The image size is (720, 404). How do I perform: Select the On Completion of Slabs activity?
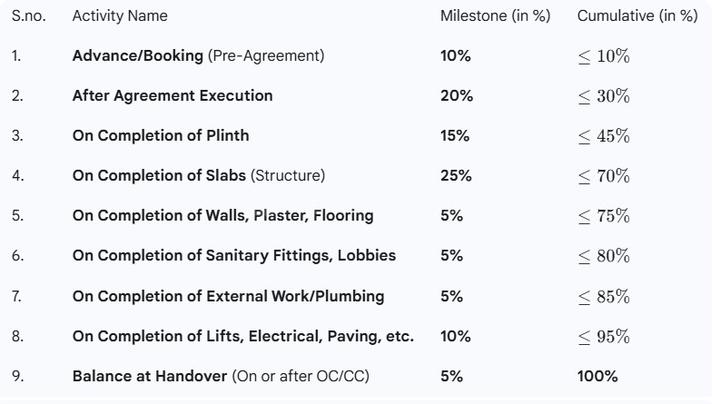(x=198, y=176)
